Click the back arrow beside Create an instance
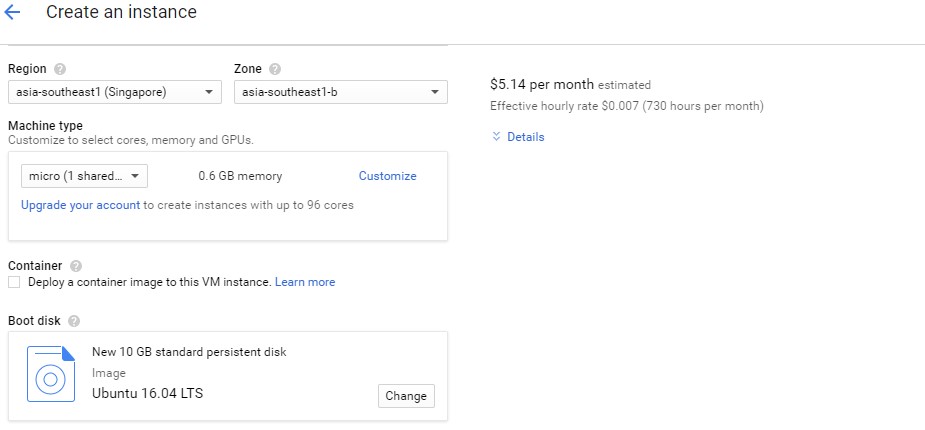 point(13,13)
